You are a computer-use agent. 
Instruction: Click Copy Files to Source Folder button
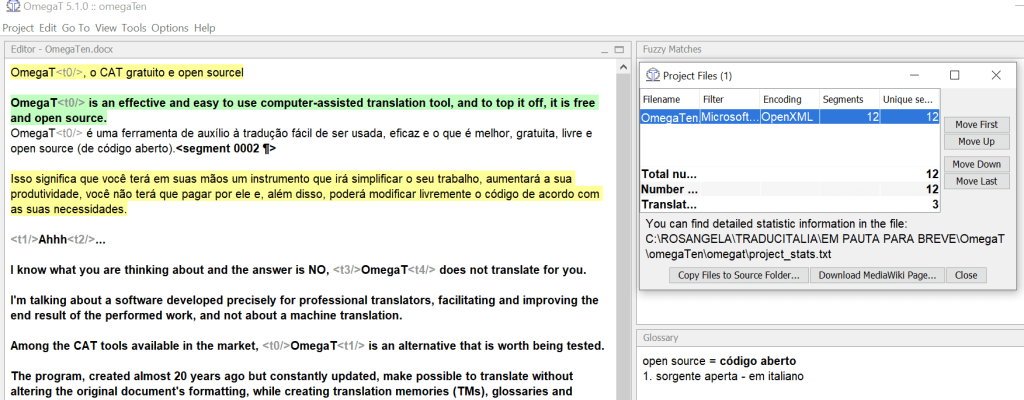(739, 275)
